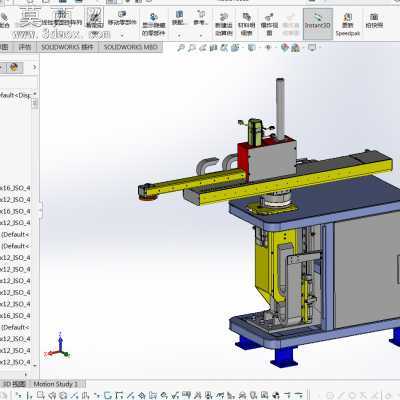400x400 pixels.
Task: Take a snapshot of the view
Action: click(x=374, y=20)
